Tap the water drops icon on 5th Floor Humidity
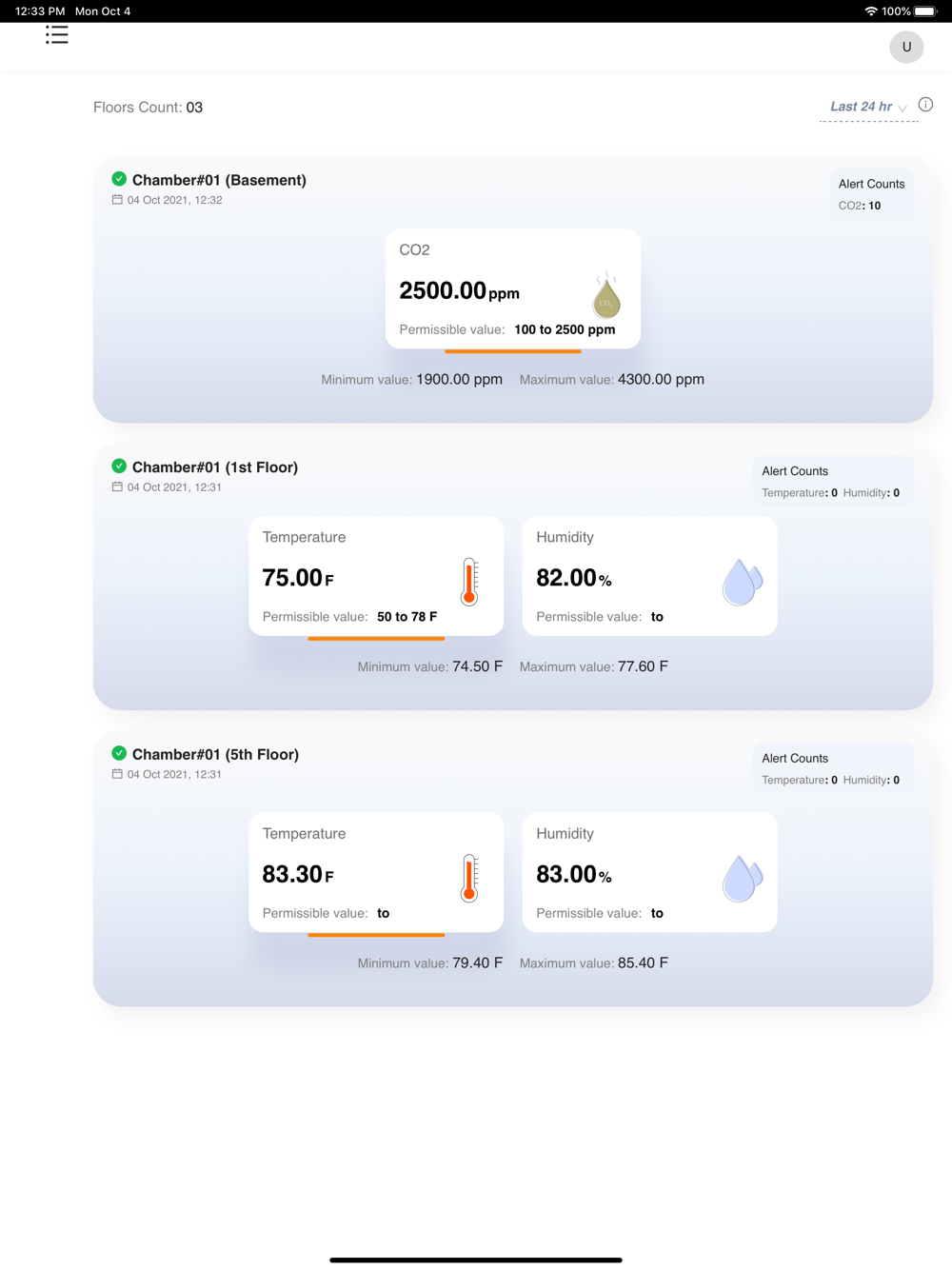The image size is (952, 1270). pos(743,878)
